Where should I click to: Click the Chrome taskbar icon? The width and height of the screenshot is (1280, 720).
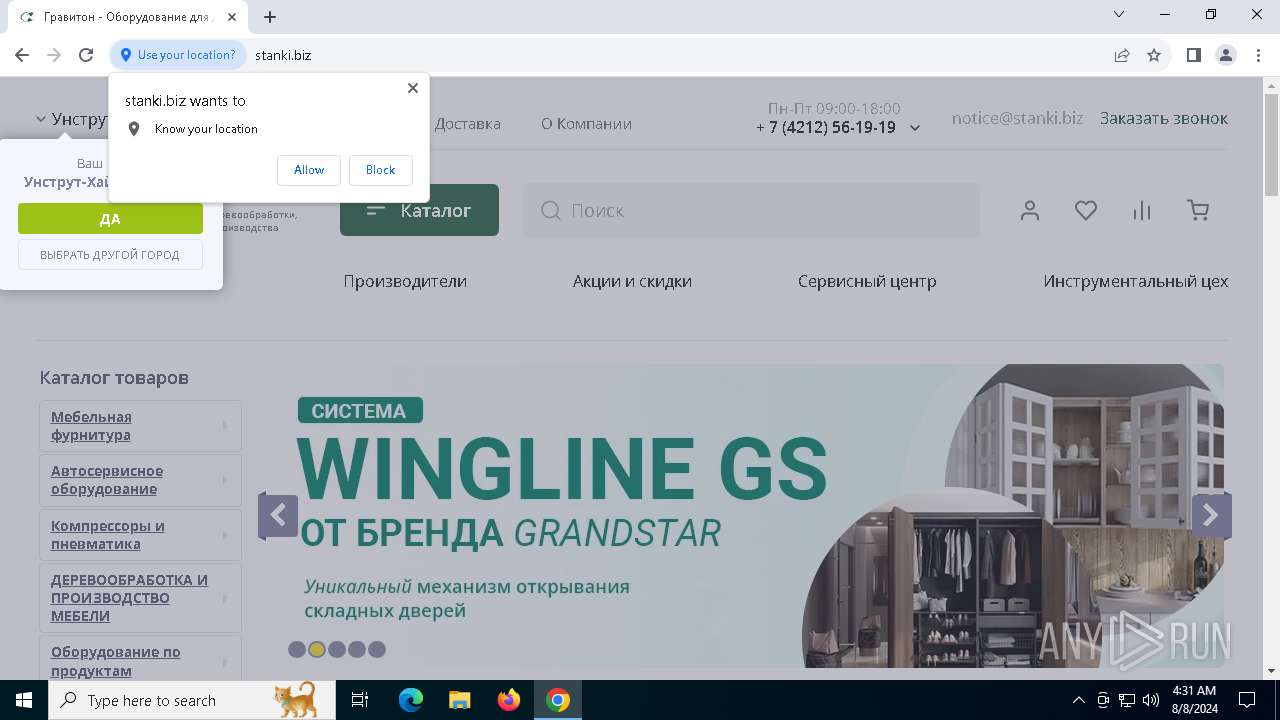558,700
